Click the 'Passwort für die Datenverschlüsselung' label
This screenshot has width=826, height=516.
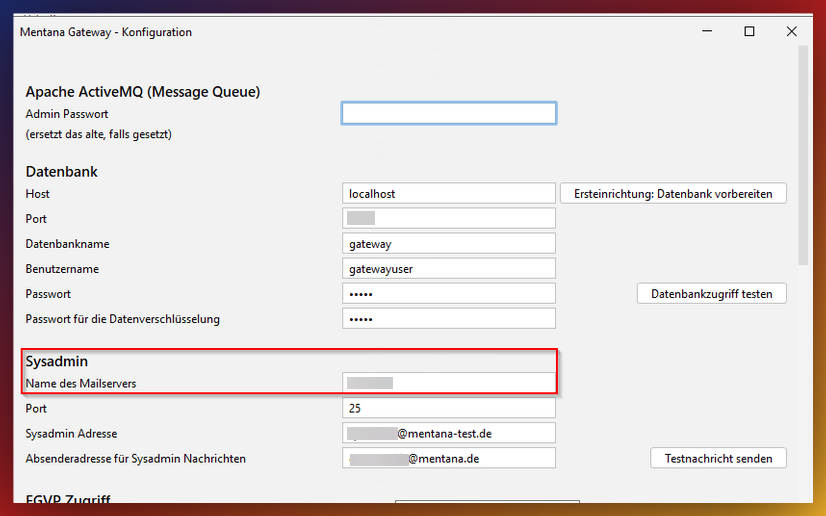123,319
